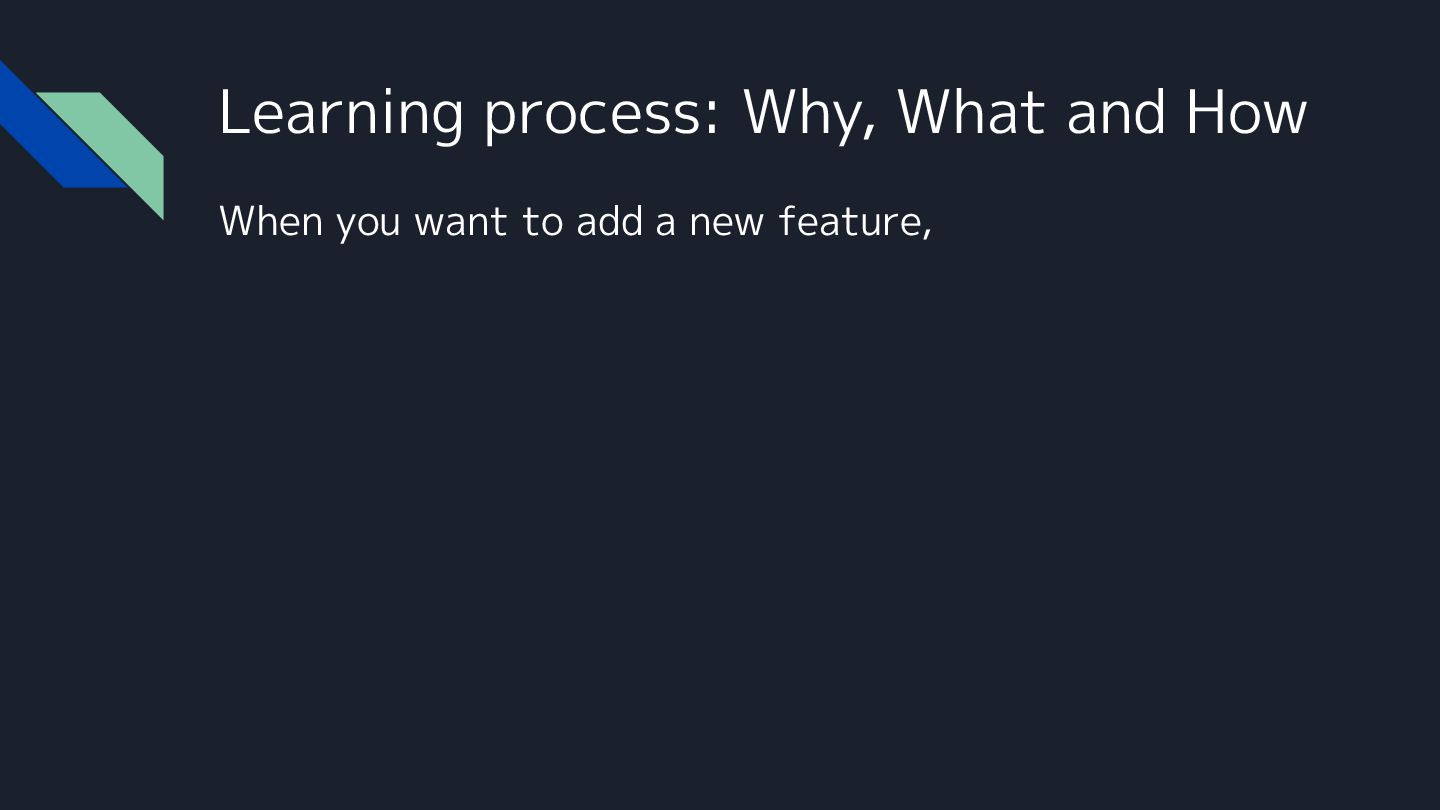This screenshot has width=1440, height=810.
Task: Click the word "When" in the body text
Action: click(x=270, y=221)
